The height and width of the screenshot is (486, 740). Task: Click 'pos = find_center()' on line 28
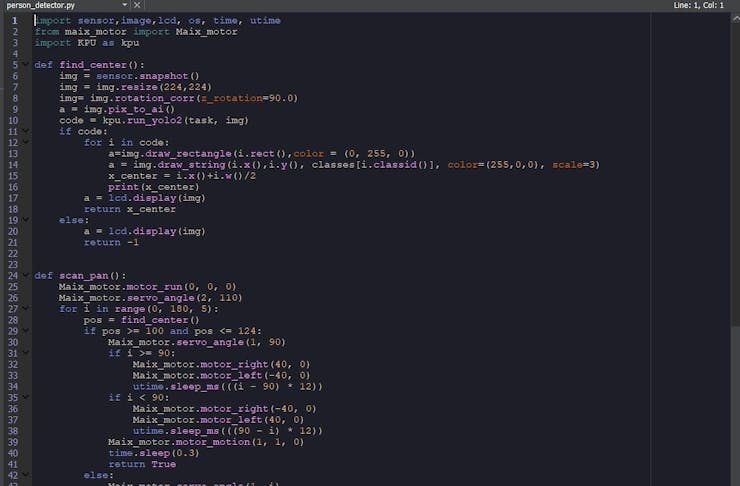point(142,320)
